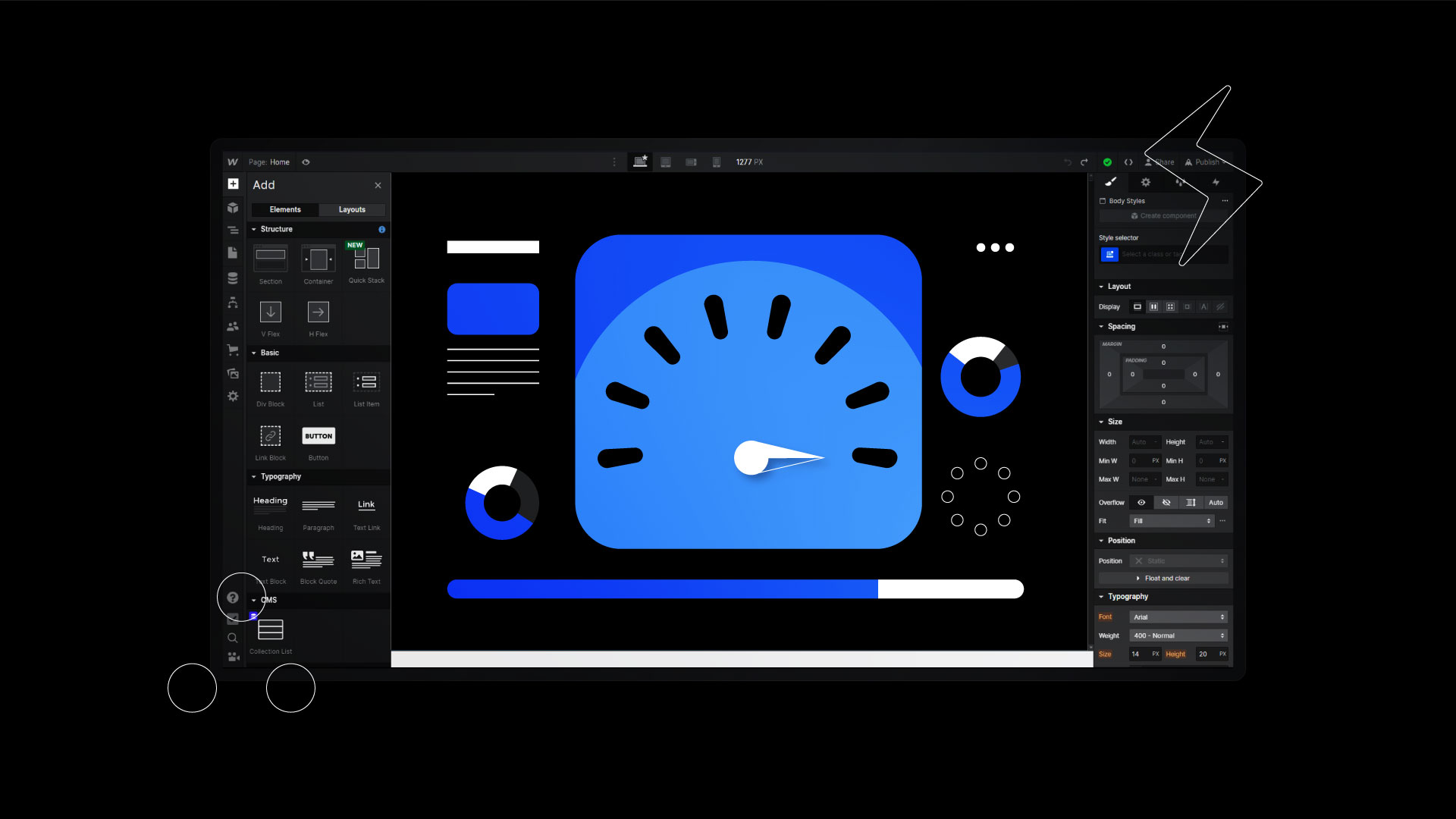Add a V Flex element
The height and width of the screenshot is (819, 1456).
pyautogui.click(x=271, y=318)
